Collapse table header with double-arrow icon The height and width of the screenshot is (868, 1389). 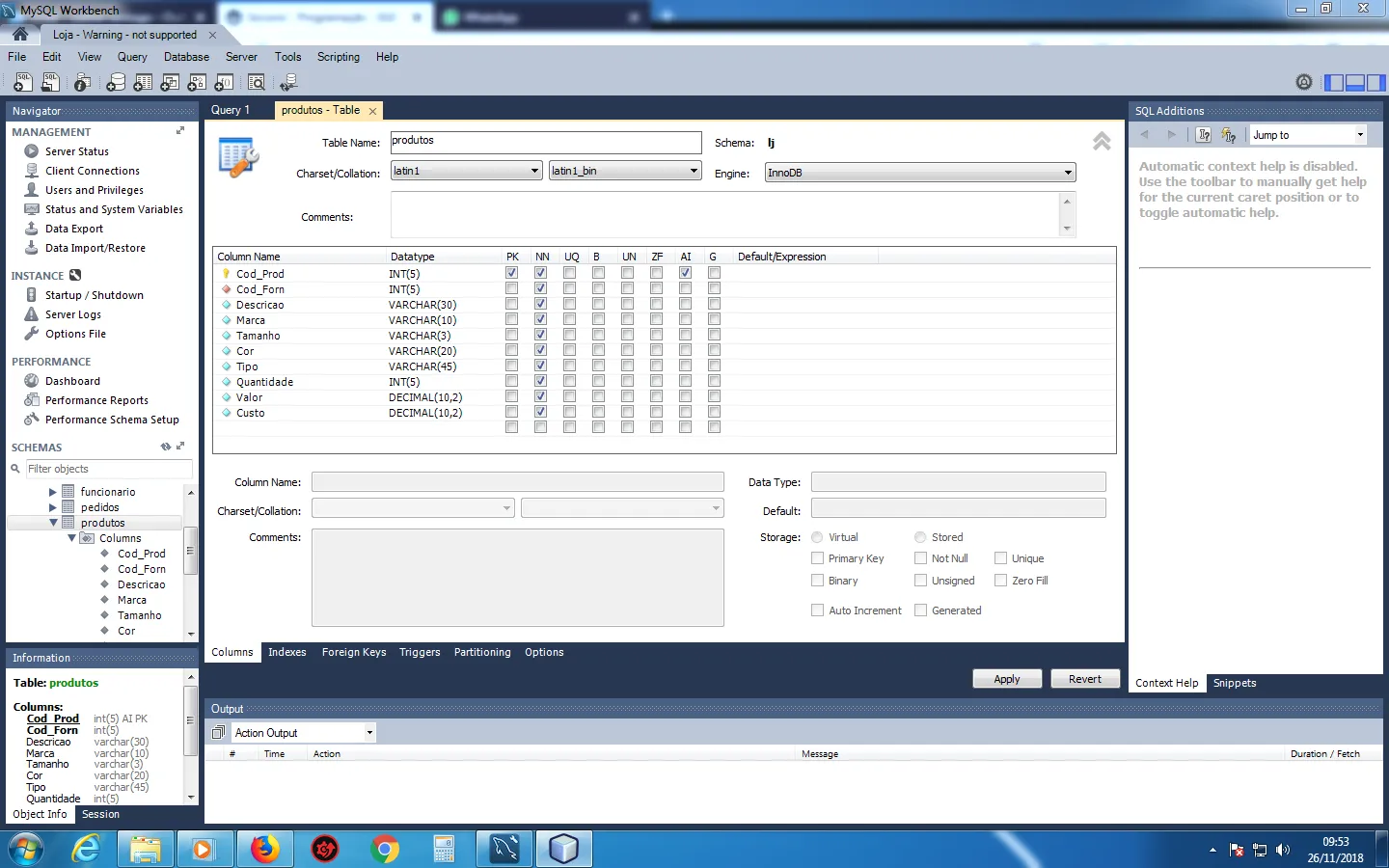coord(1102,142)
